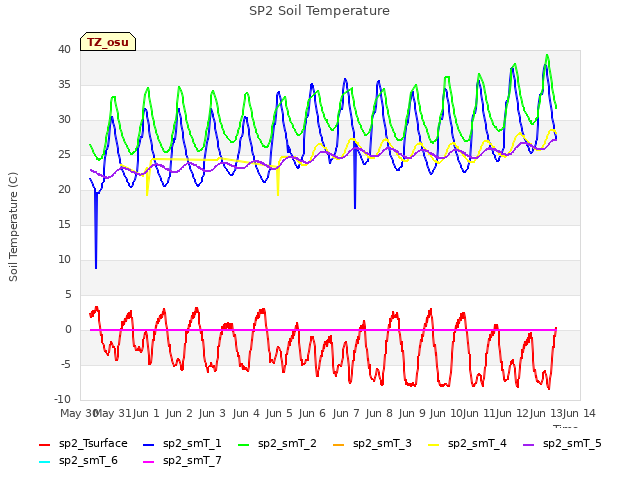
Task: Click the red sp2_Tsurface legend swatch
Action: (44, 445)
